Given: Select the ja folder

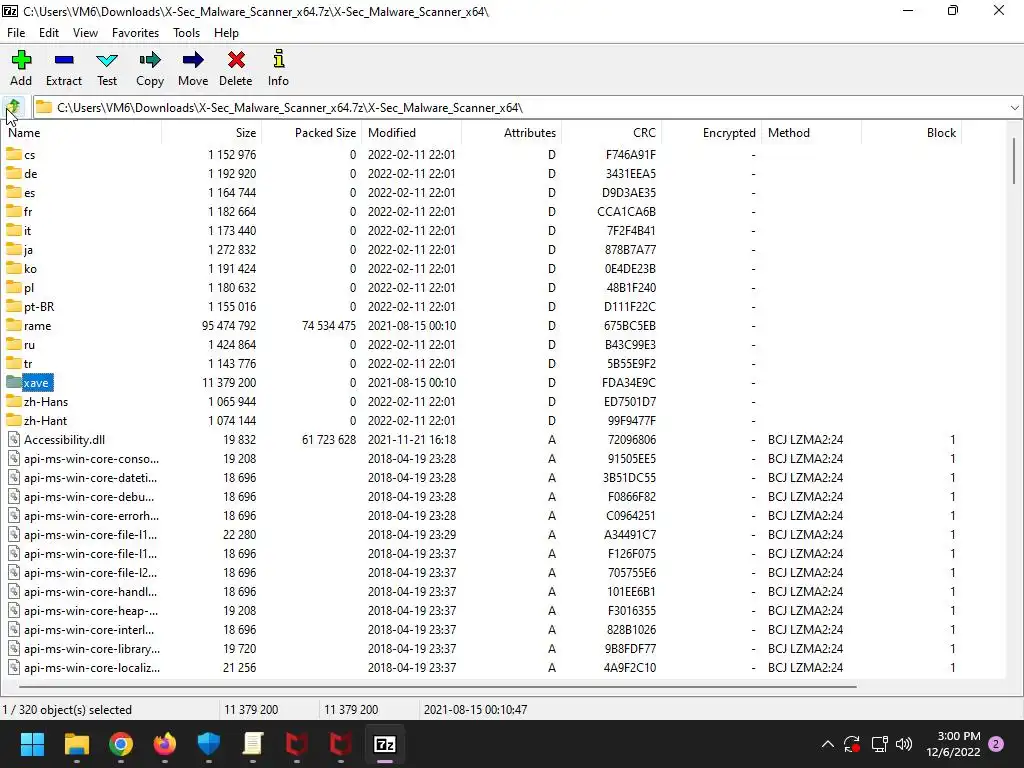Looking at the screenshot, I should [x=28, y=250].
